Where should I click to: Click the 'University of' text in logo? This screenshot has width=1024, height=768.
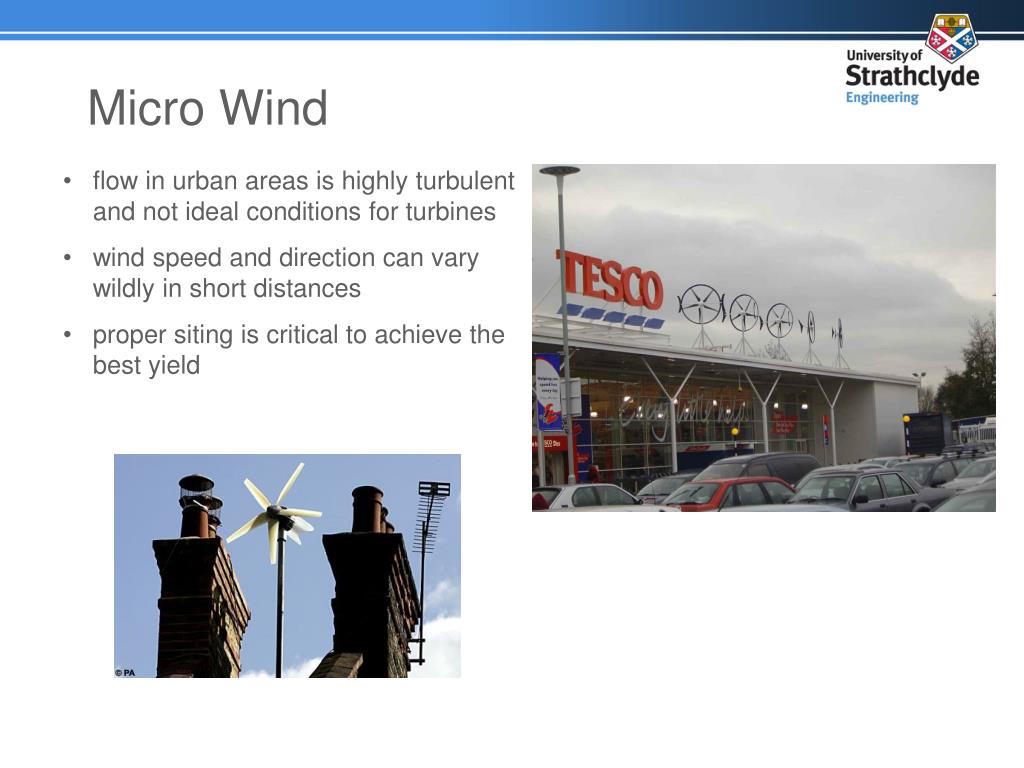click(x=884, y=56)
